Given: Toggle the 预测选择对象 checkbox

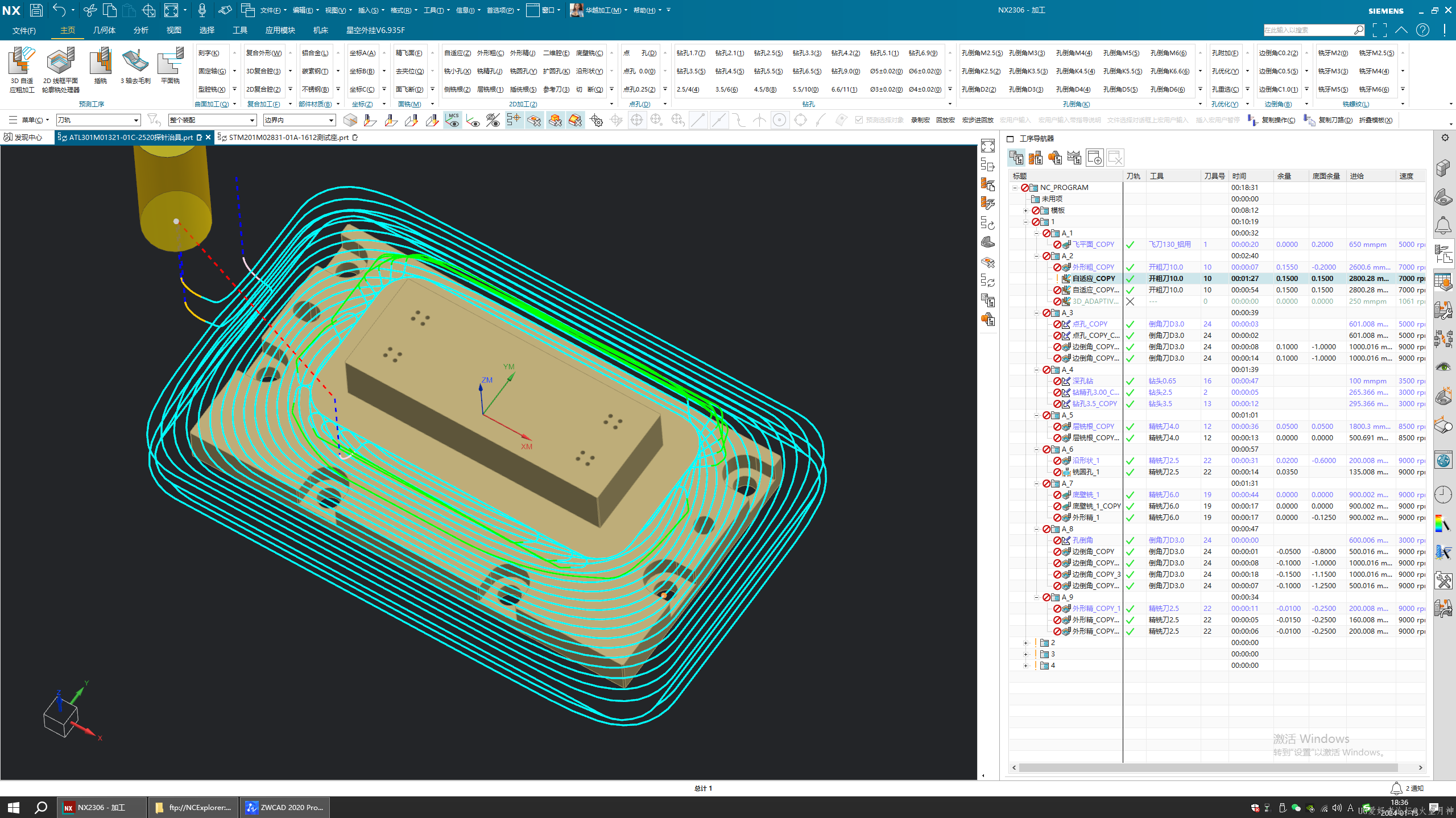Looking at the screenshot, I should point(859,120).
